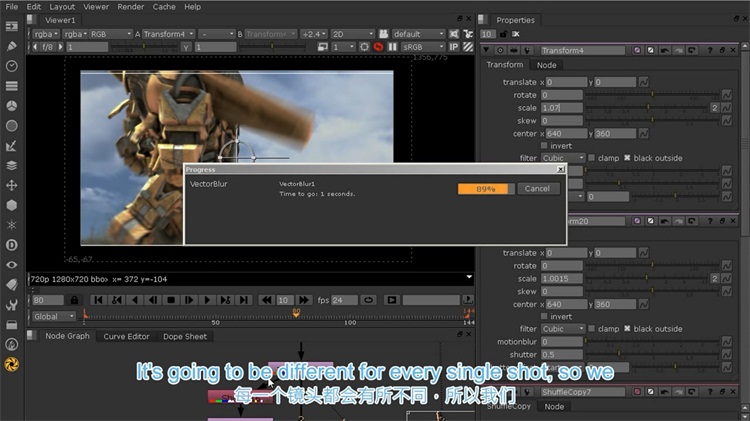The image size is (750, 421).
Task: Jump to the first frame button
Action: (x=98, y=300)
